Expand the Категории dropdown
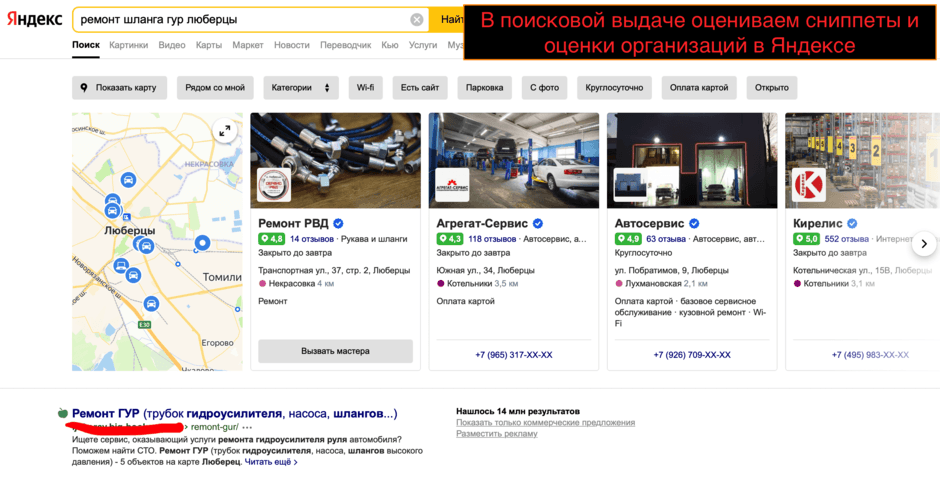This screenshot has height=483, width=940. [x=301, y=87]
